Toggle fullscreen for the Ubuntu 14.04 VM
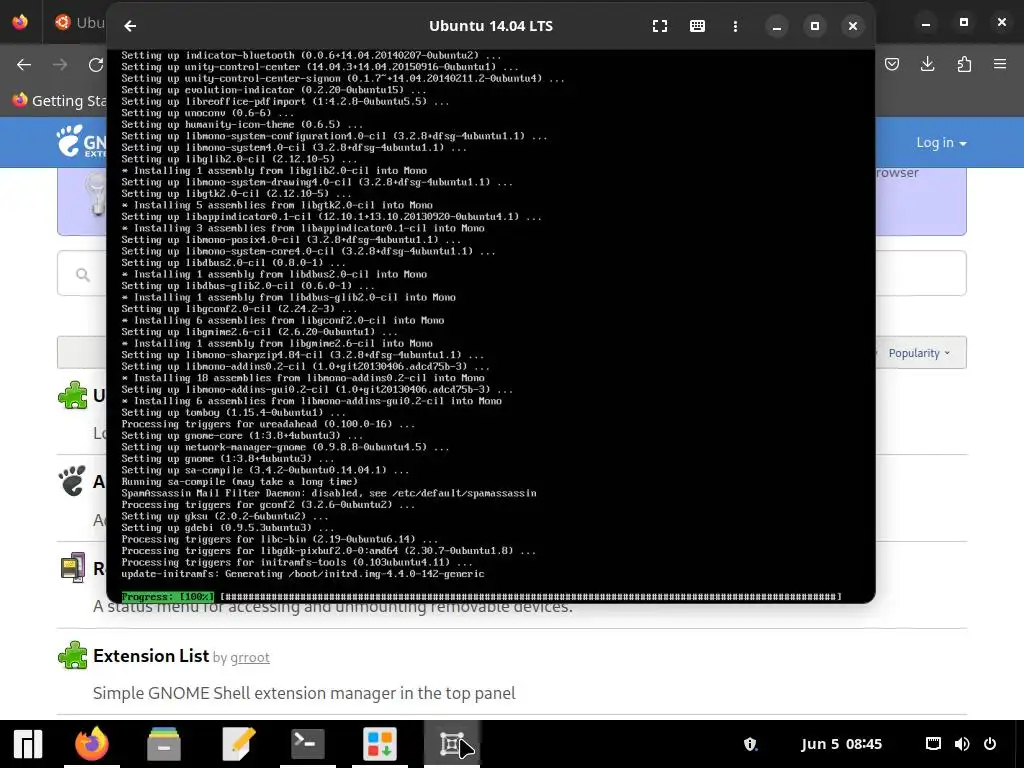1024x768 pixels. (660, 26)
